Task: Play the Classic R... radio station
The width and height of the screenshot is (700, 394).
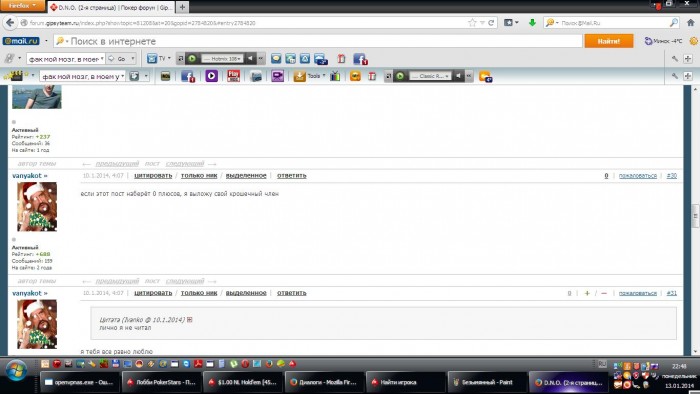Action: click(400, 76)
